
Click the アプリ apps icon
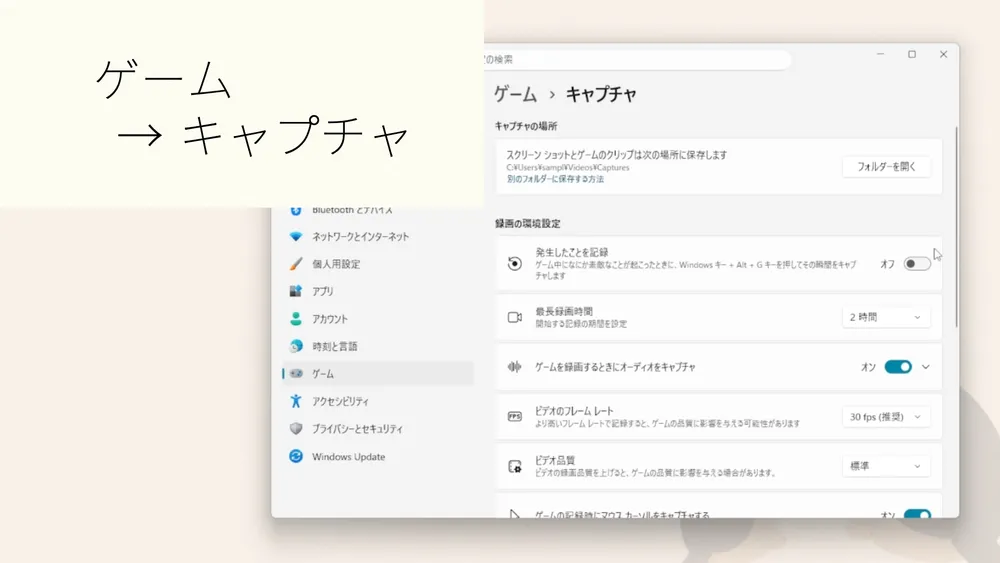[295, 291]
